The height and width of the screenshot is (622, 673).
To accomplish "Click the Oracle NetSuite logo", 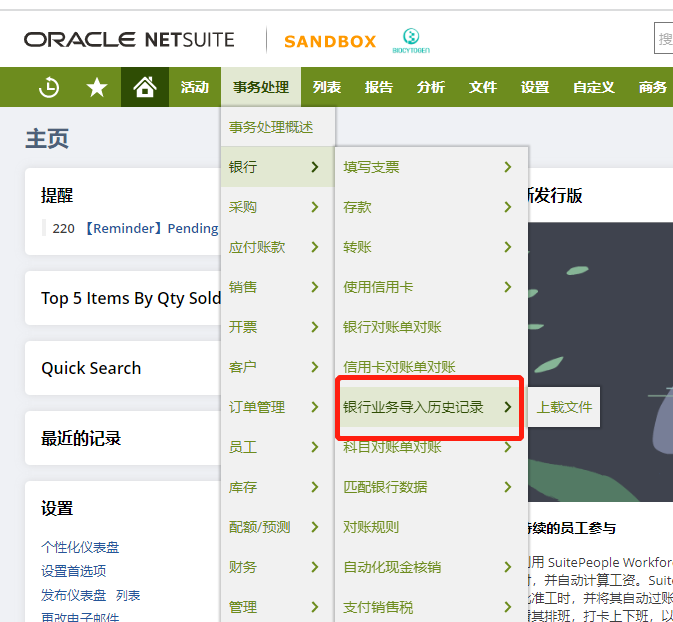I will [129, 40].
